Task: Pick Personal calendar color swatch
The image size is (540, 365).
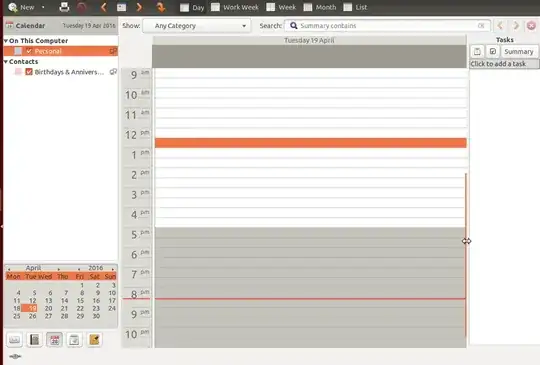Action: pyautogui.click(x=18, y=51)
